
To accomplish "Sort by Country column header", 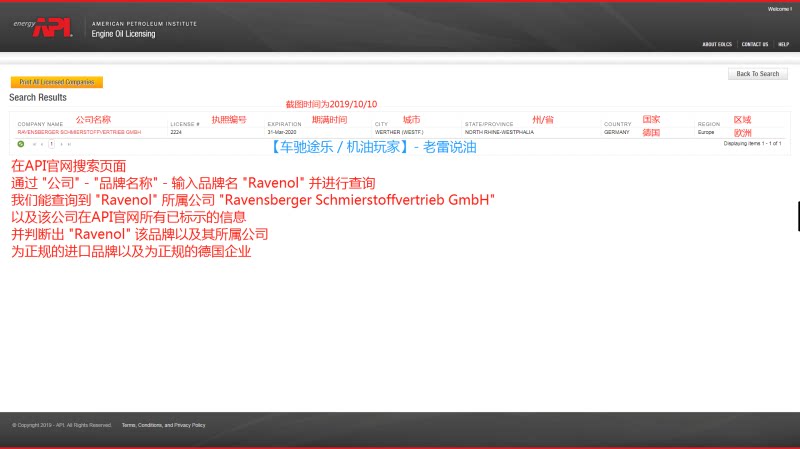I will click(617, 124).
